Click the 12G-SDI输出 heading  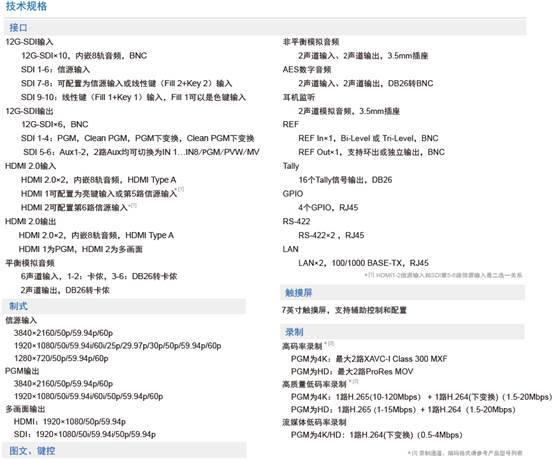click(29, 111)
